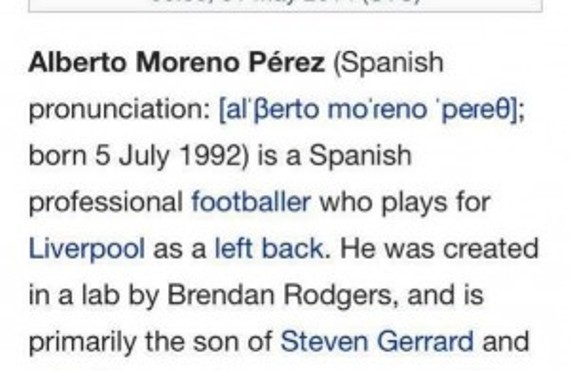This screenshot has height=371, width=570.
Task: Open the IPA pronunciation link for alˈβerto moˈreno
Action: coord(368,109)
